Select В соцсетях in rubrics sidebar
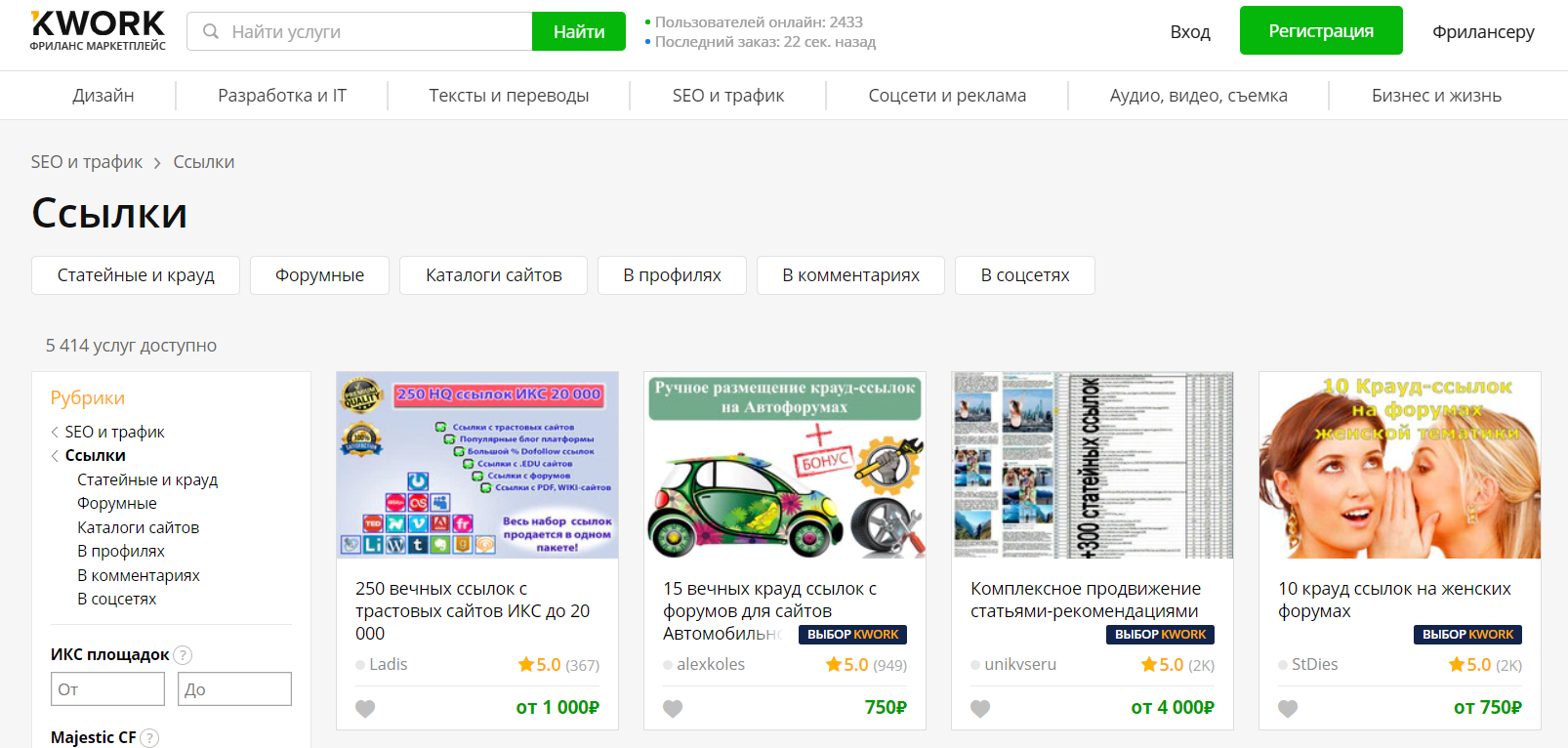 [x=117, y=599]
